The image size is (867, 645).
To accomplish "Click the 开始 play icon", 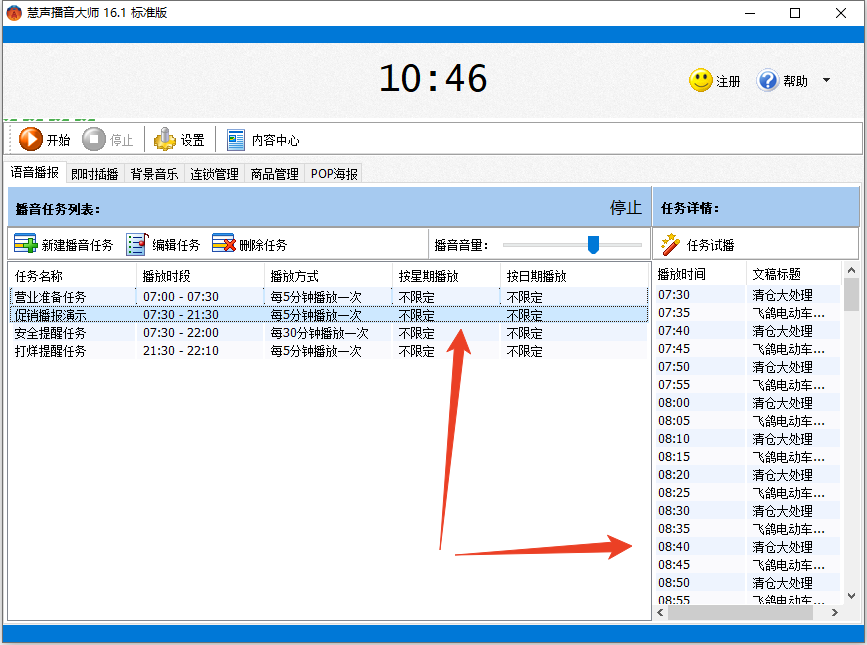I will 31,139.
